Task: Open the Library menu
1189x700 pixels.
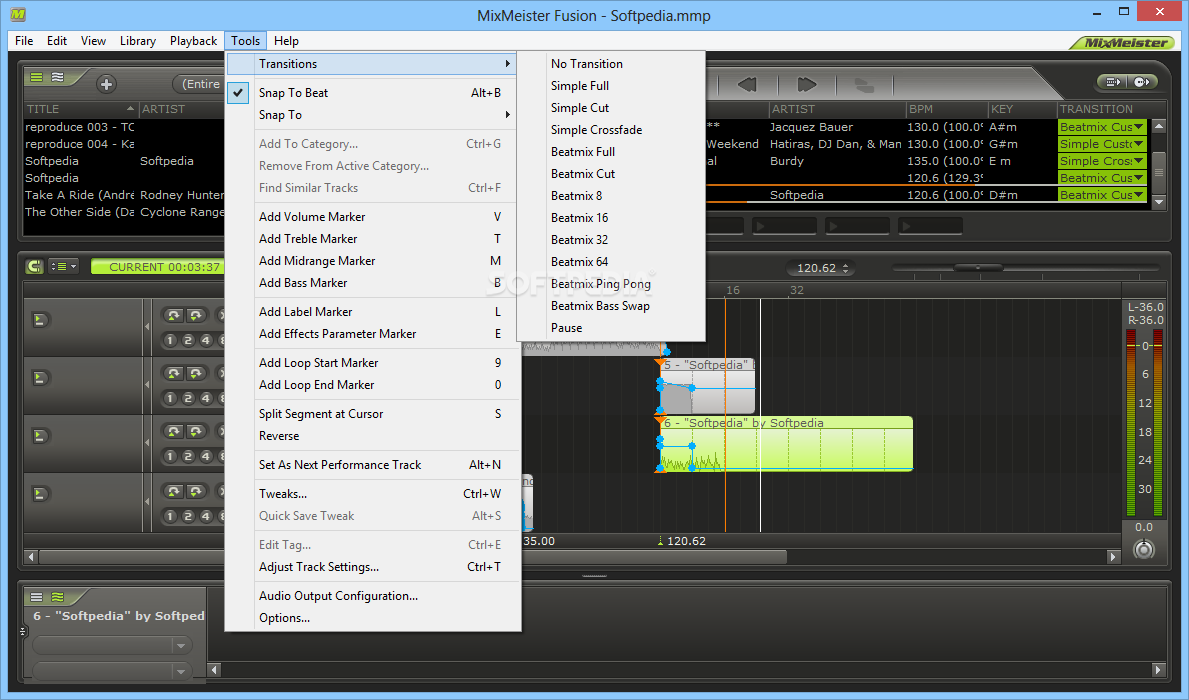Action: coord(137,41)
